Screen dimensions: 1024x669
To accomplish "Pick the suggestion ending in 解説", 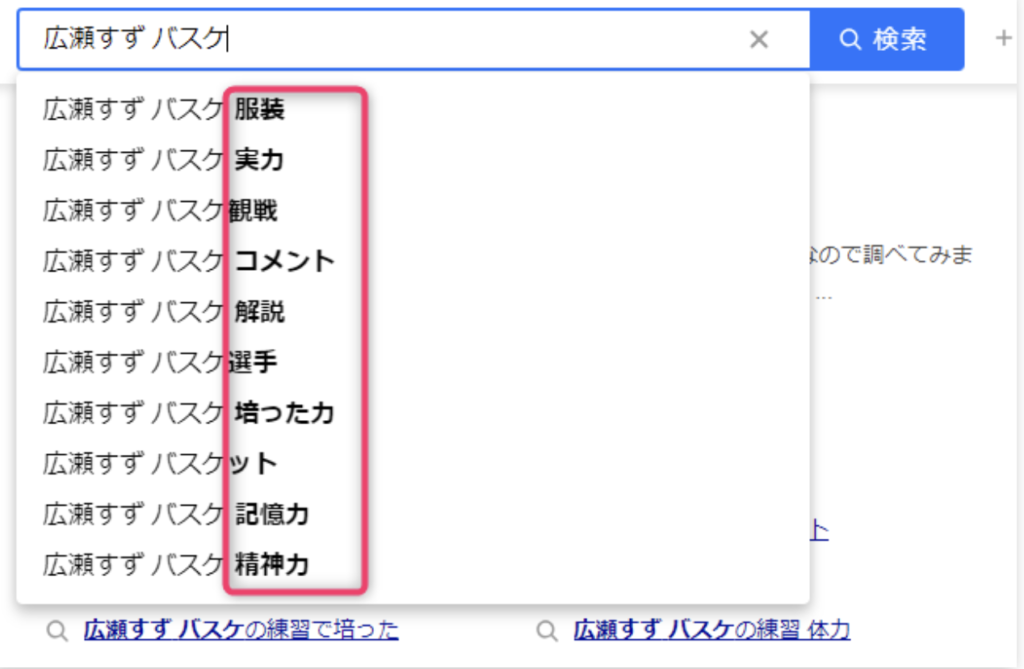I will click(x=164, y=311).
